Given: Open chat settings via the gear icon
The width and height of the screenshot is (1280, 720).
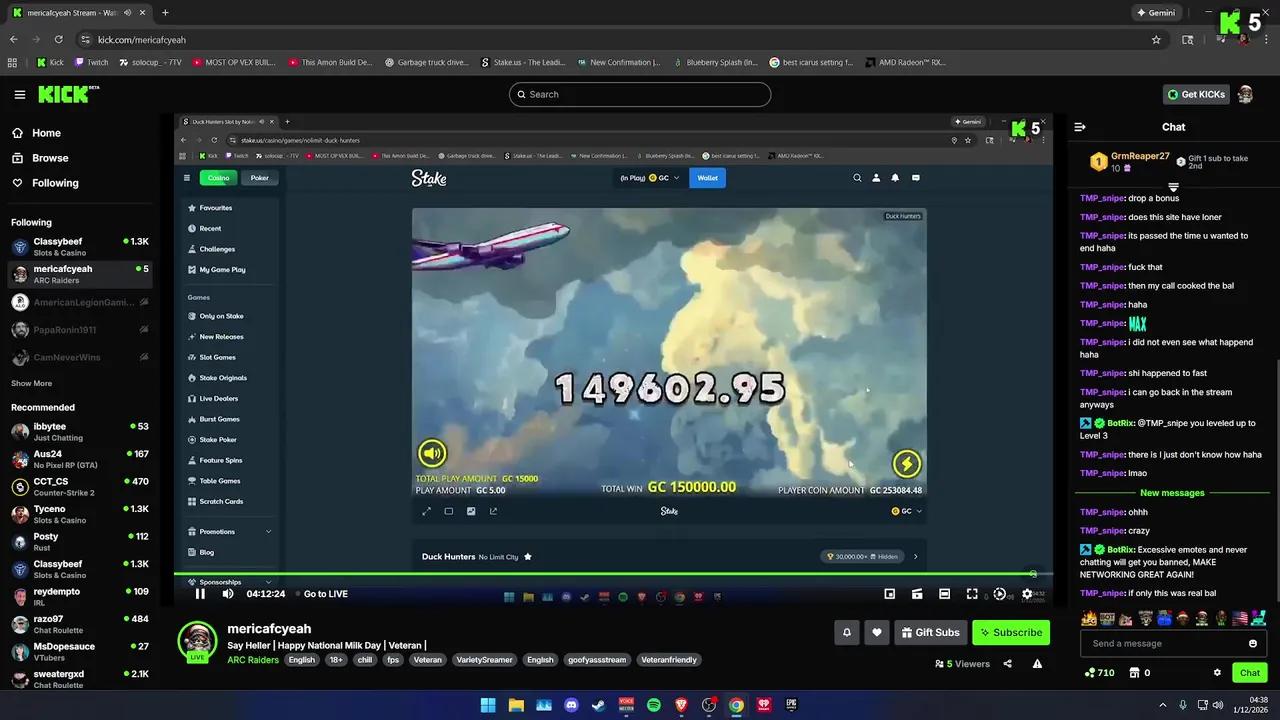Looking at the screenshot, I should [1217, 672].
